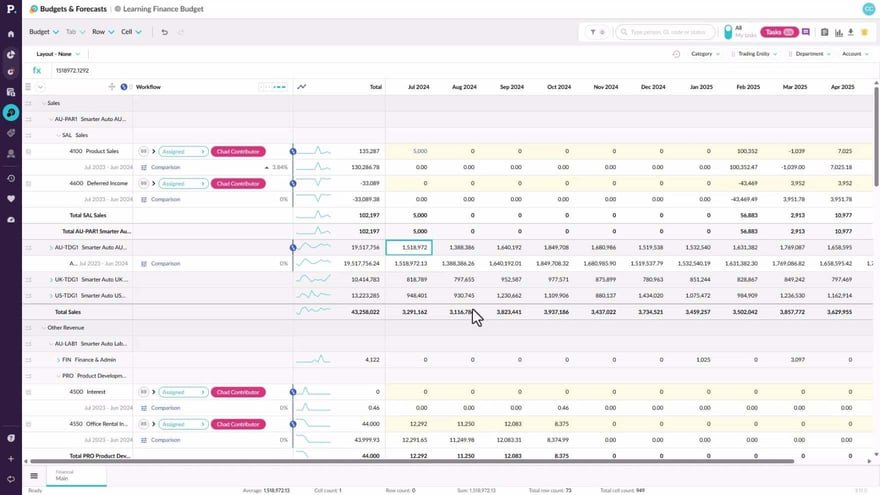Toggle the All / My tasks switch
Image resolution: width=880 pixels, height=495 pixels.
click(726, 32)
